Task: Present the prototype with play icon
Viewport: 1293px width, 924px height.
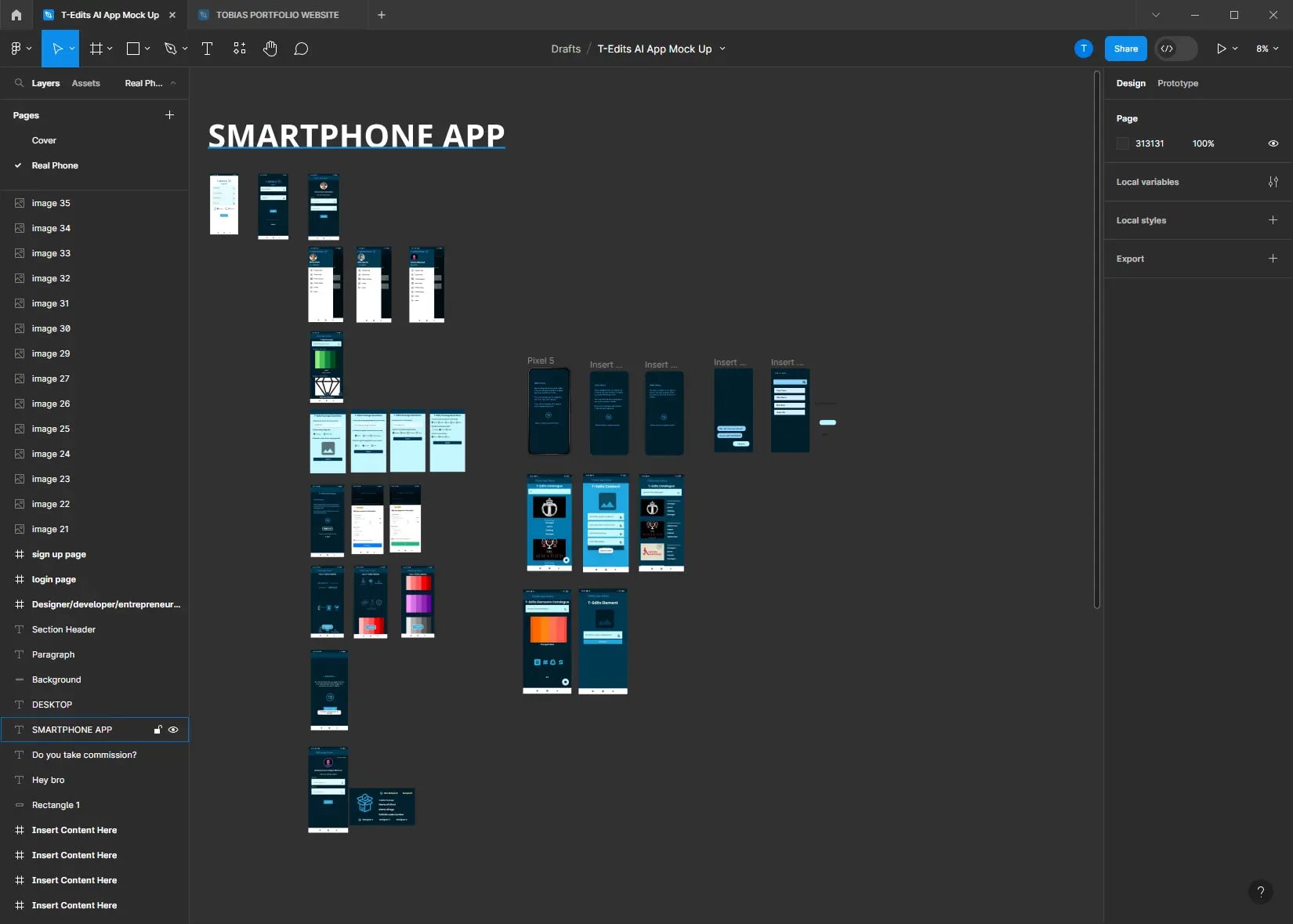Action: pos(1221,49)
